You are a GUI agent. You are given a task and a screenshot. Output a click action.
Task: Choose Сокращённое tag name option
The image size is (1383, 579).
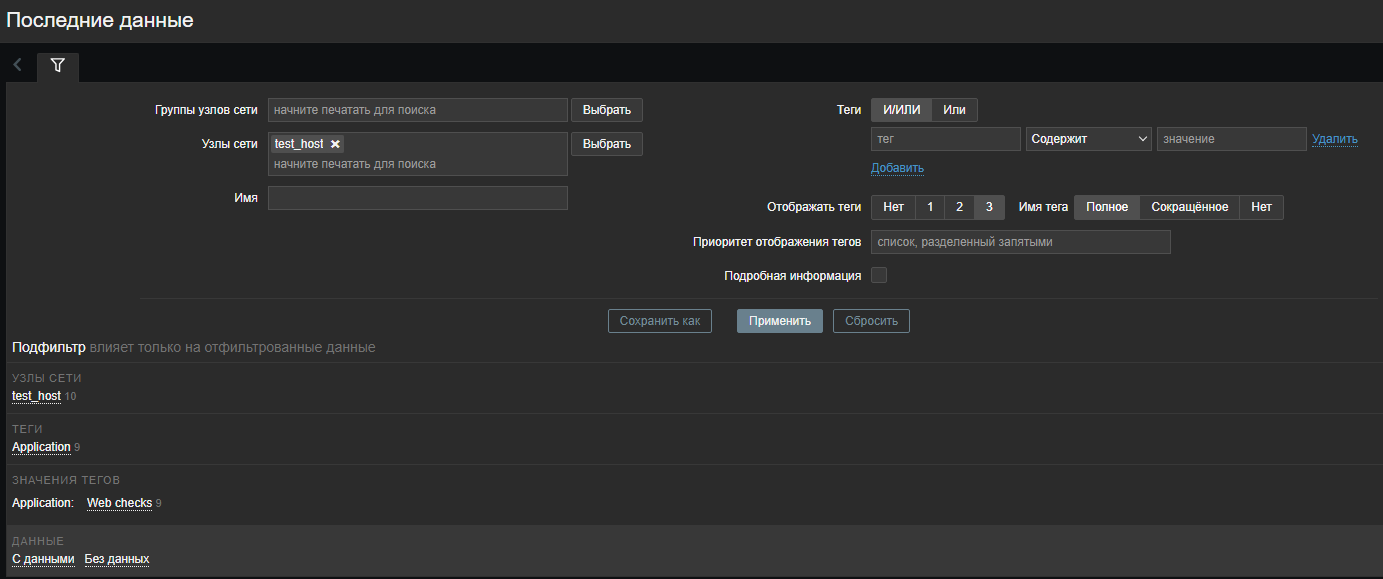tap(1189, 207)
